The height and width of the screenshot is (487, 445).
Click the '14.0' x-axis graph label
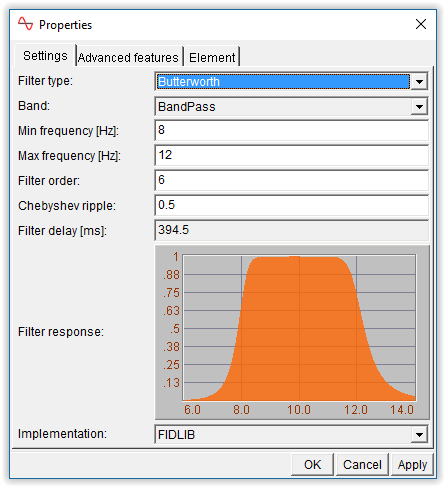point(402,410)
